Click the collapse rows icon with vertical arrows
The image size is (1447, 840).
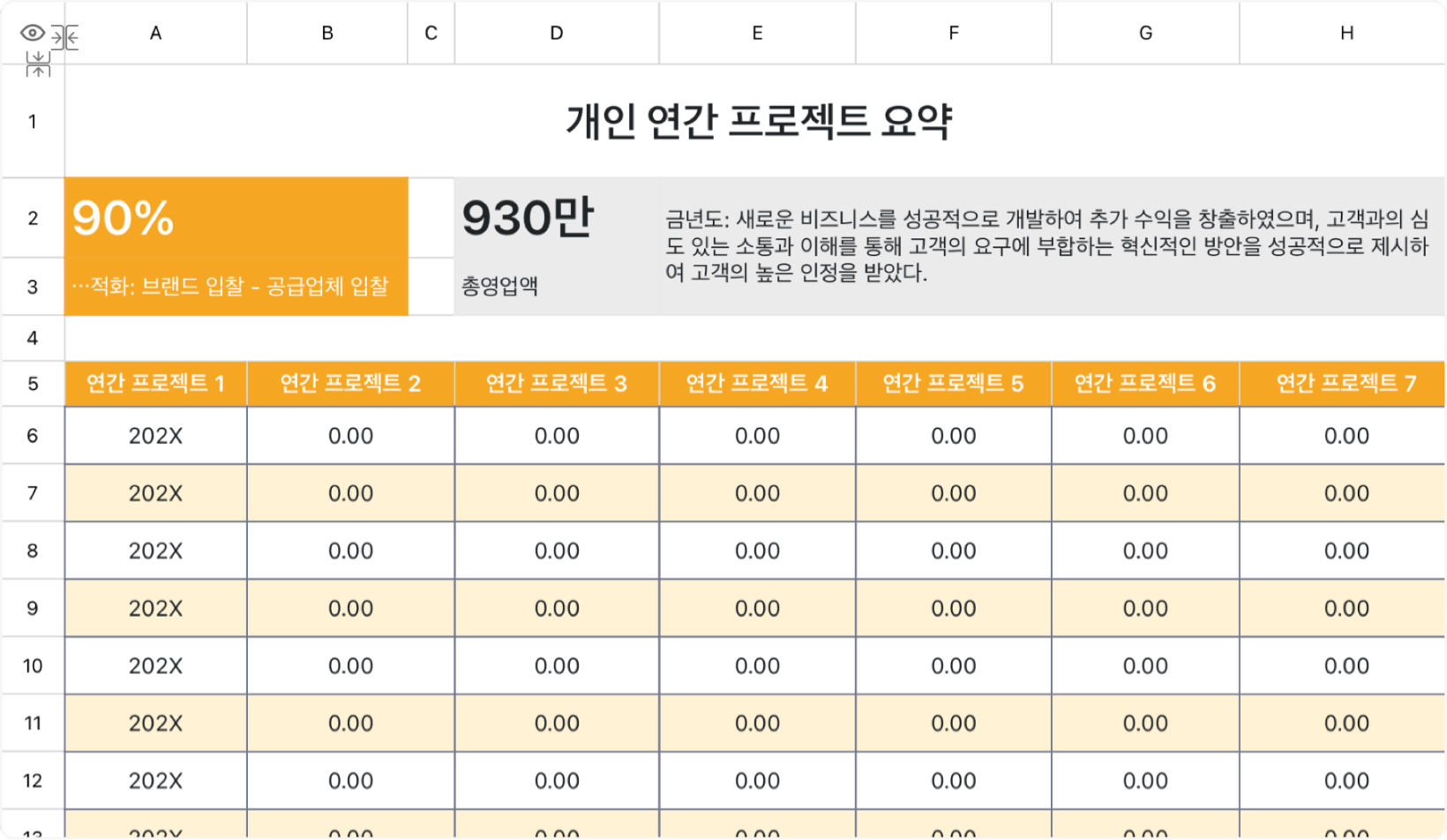38,64
